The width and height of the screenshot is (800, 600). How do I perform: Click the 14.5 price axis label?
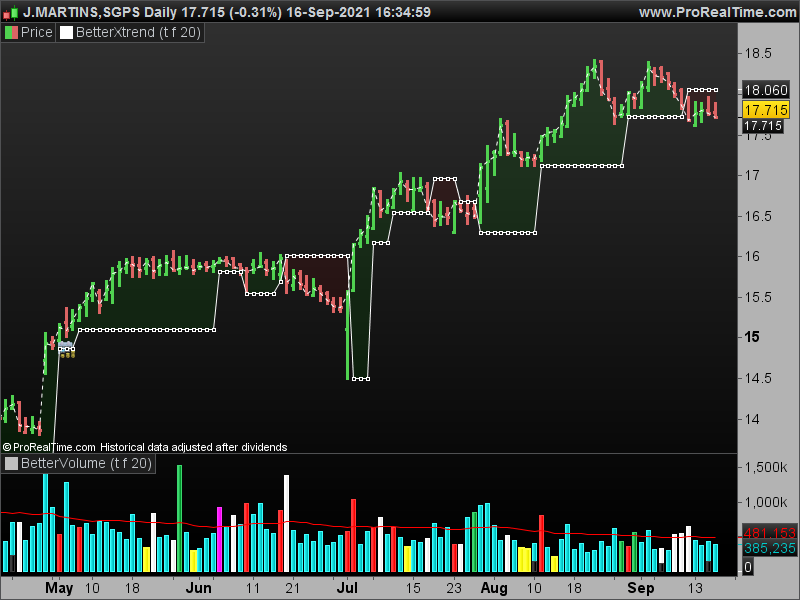758,378
